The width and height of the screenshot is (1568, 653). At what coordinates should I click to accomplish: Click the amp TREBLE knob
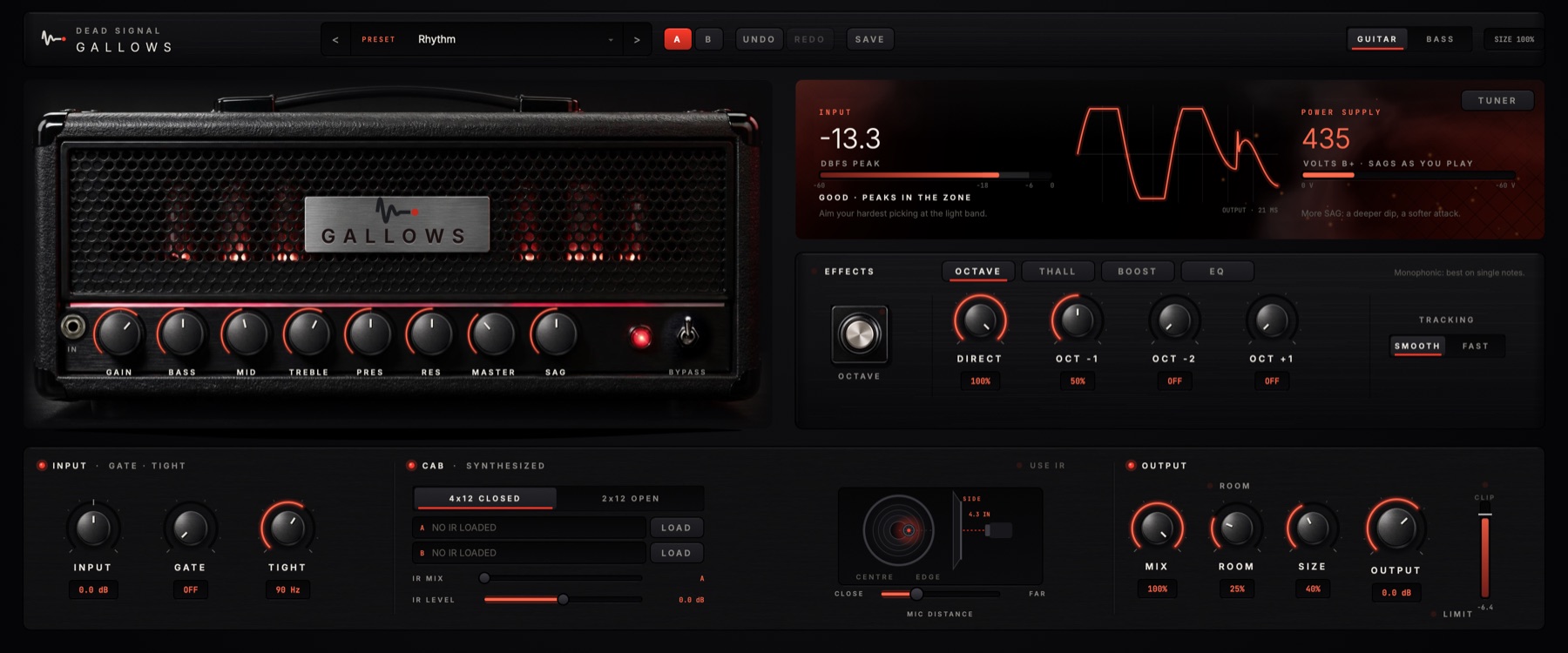(x=308, y=333)
